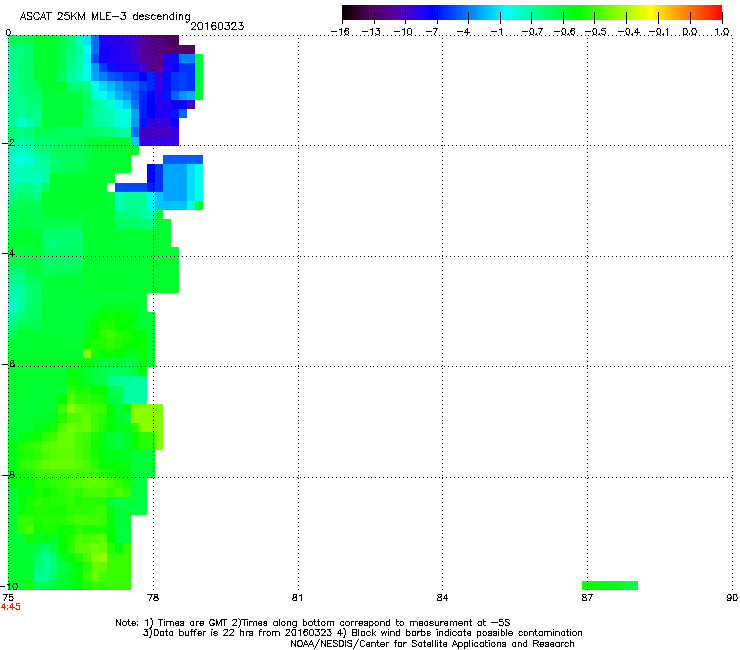Select the -0.7 color scale tick label
Viewport: 740px width, 650px height.
532,32
